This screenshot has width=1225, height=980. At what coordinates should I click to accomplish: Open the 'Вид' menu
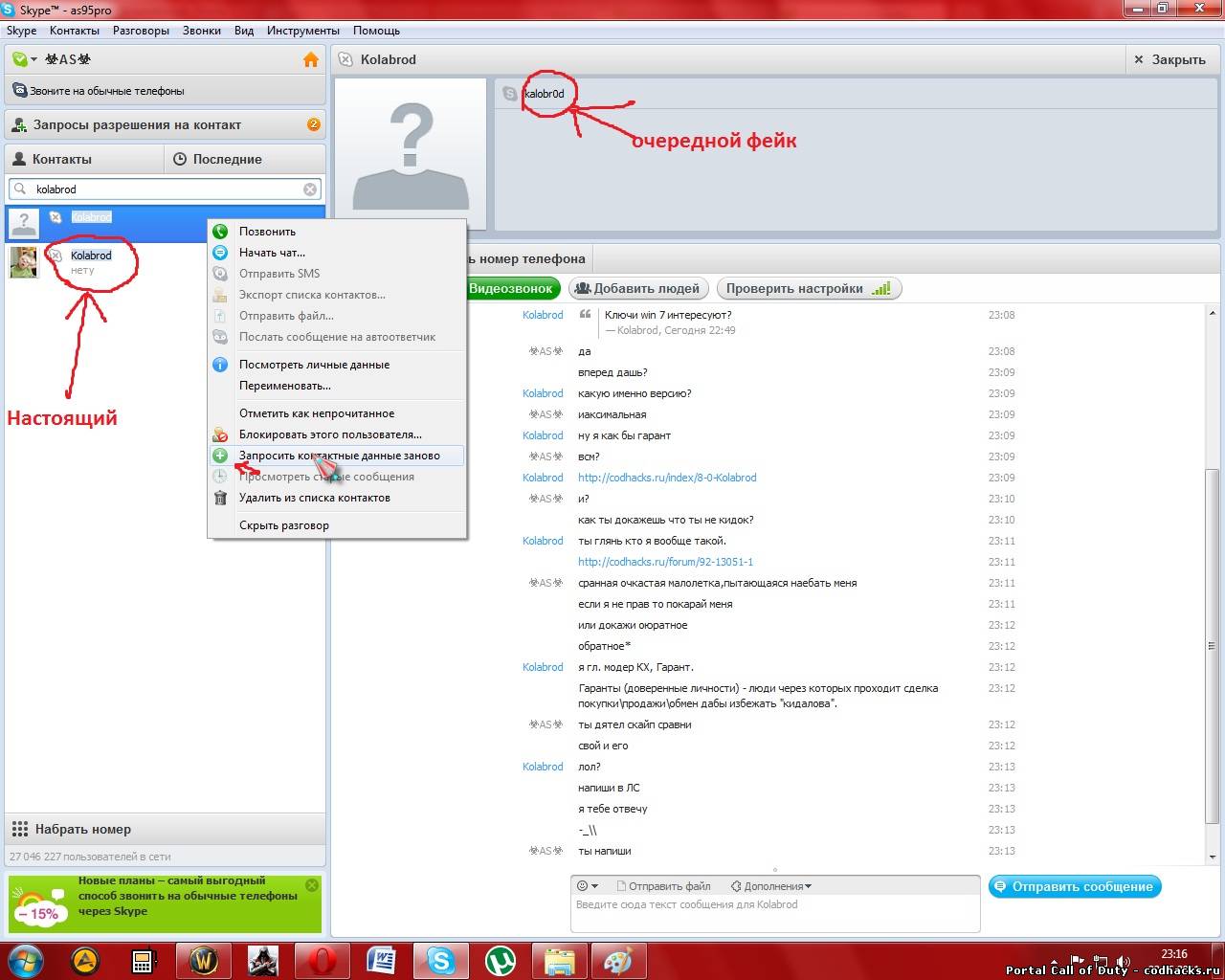click(x=244, y=31)
